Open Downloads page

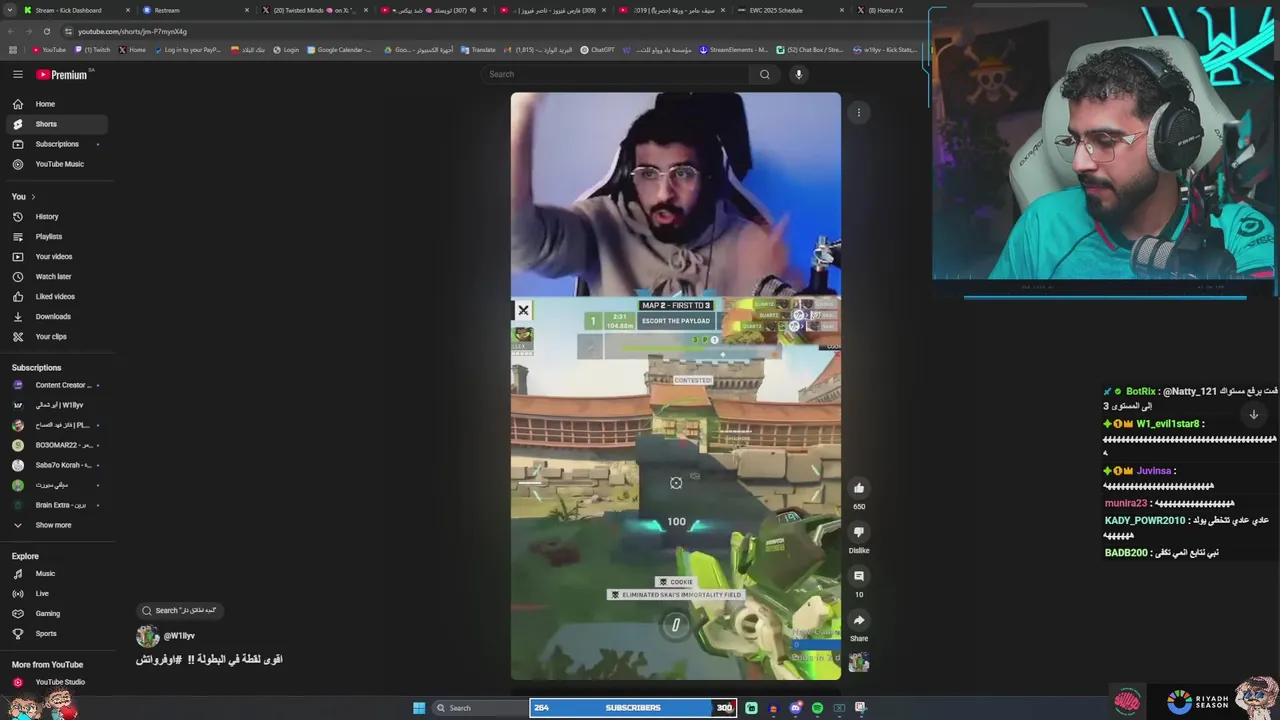[54, 317]
